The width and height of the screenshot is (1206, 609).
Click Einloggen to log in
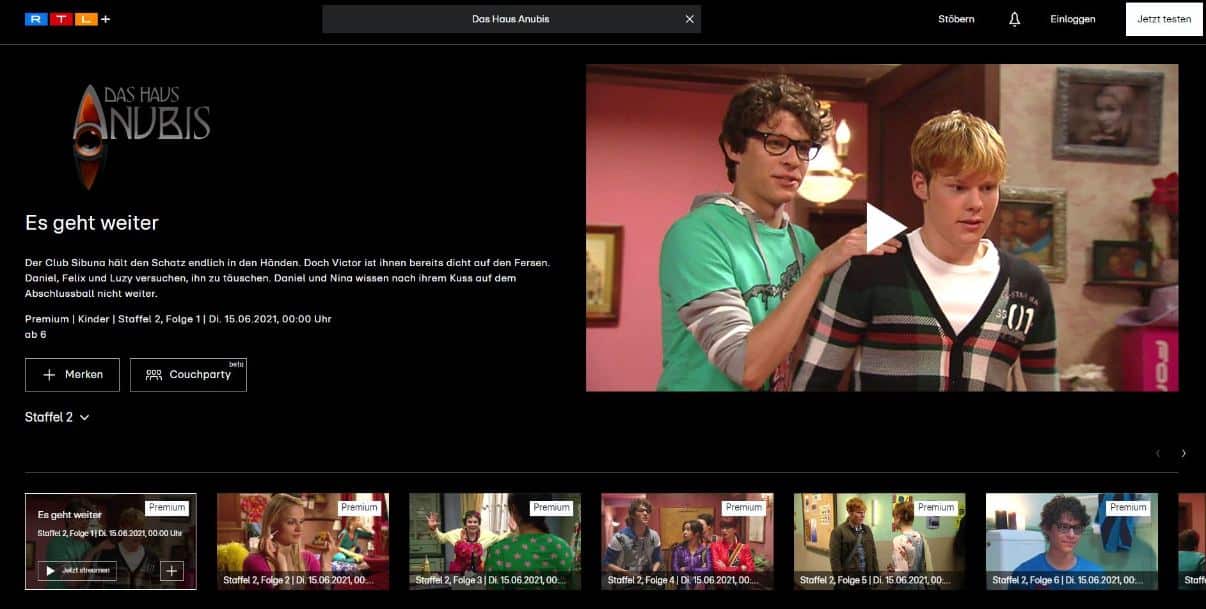(1073, 19)
